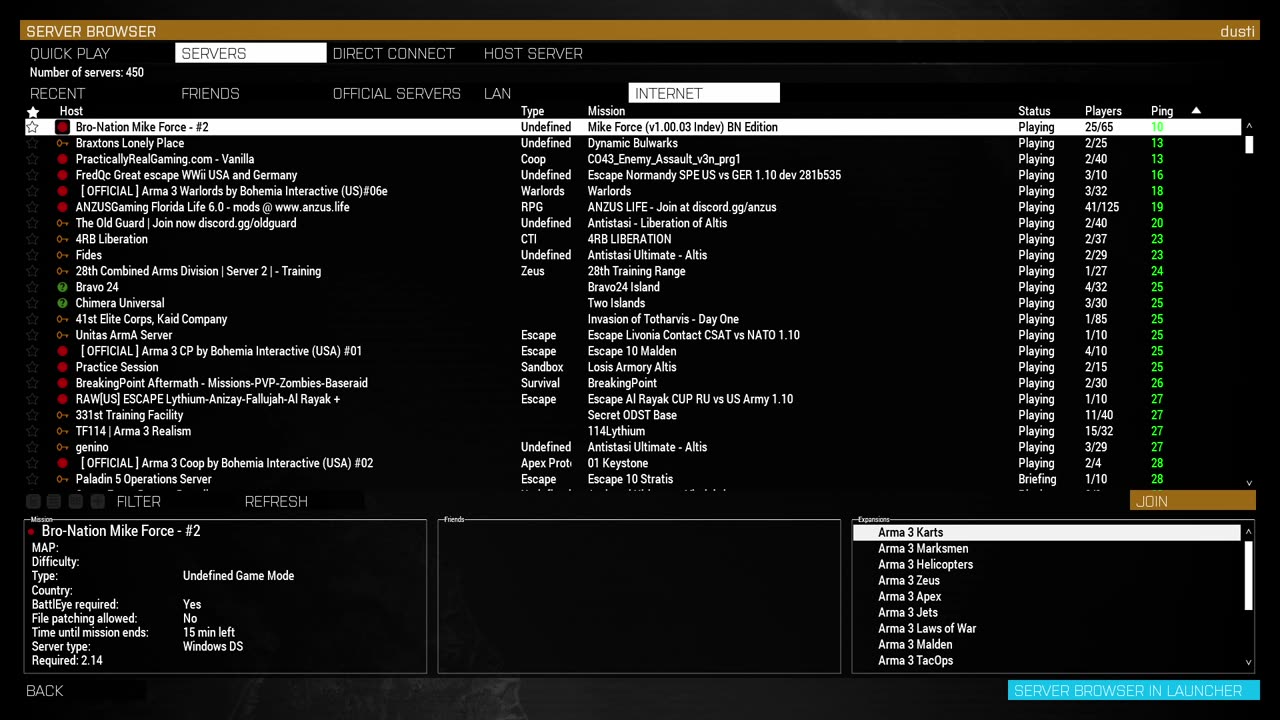Screen dimensions: 1280x720
Task: Click Expansions list scroll down arrow
Action: tap(1249, 662)
